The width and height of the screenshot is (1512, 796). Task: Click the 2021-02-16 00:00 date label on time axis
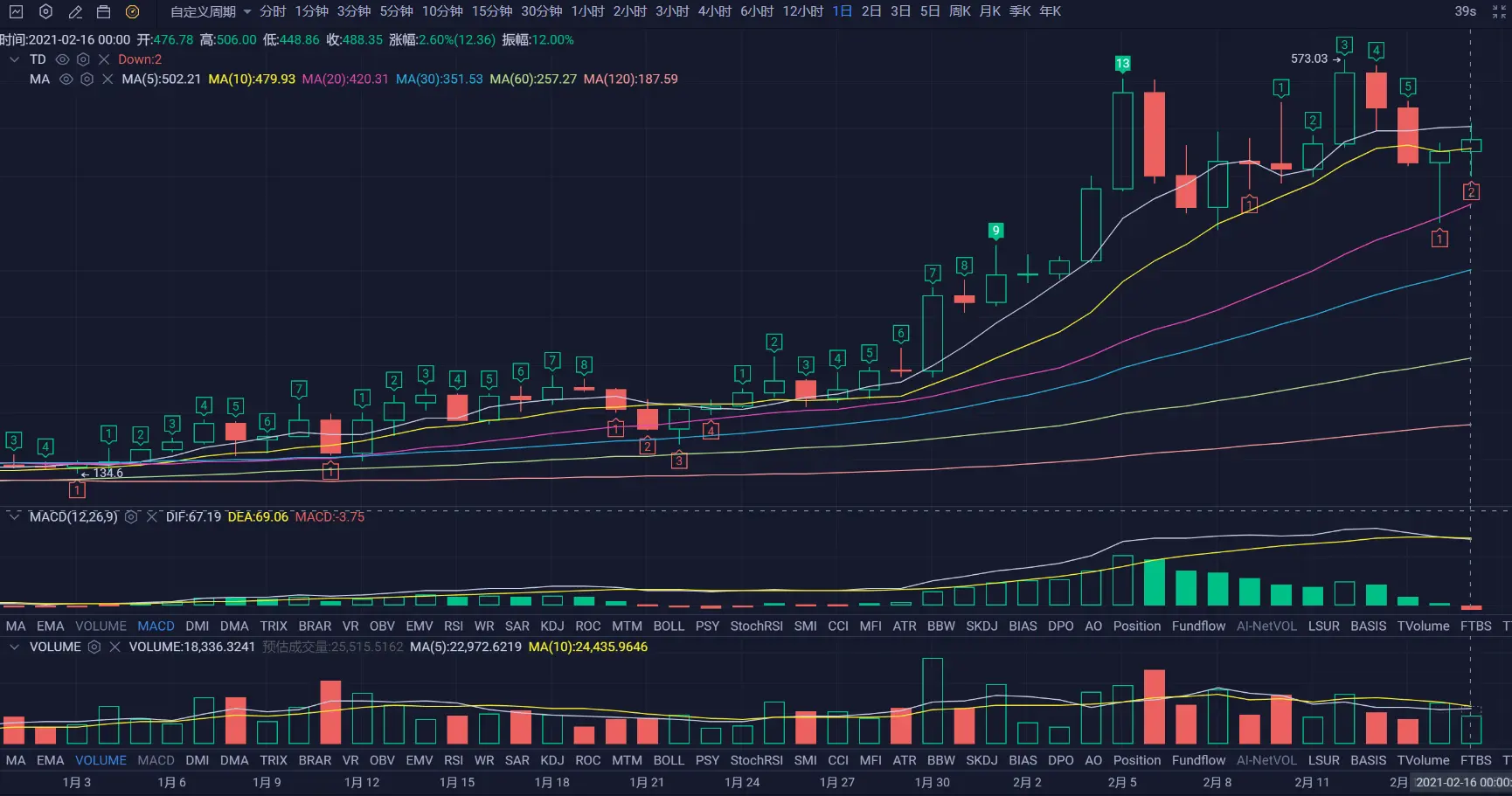1463,783
